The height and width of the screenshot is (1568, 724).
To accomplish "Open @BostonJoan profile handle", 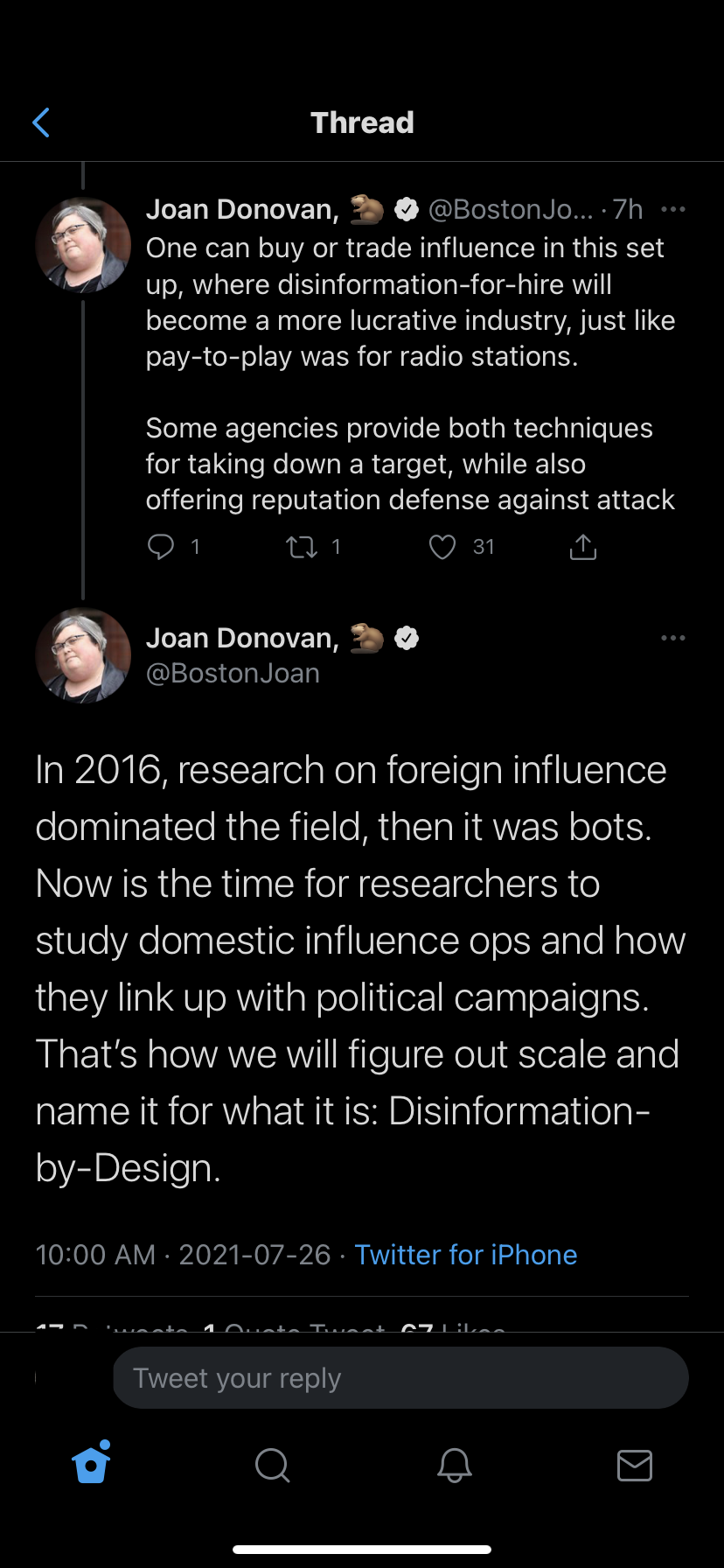I will click(x=233, y=674).
